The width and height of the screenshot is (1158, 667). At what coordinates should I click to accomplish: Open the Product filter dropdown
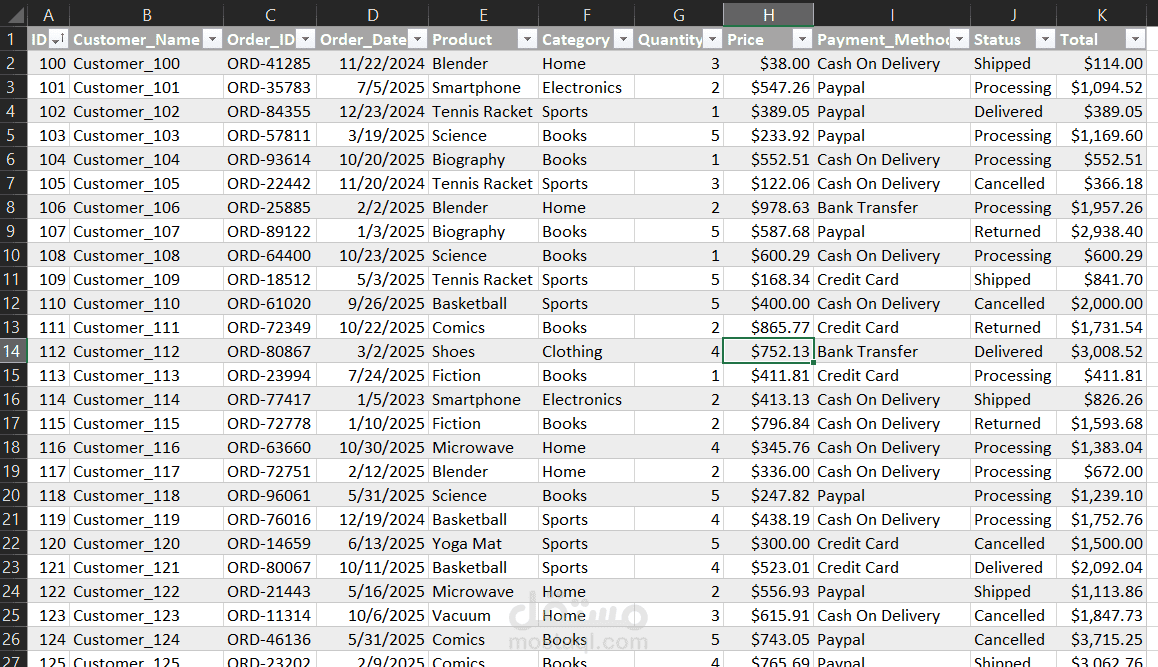pos(527,39)
